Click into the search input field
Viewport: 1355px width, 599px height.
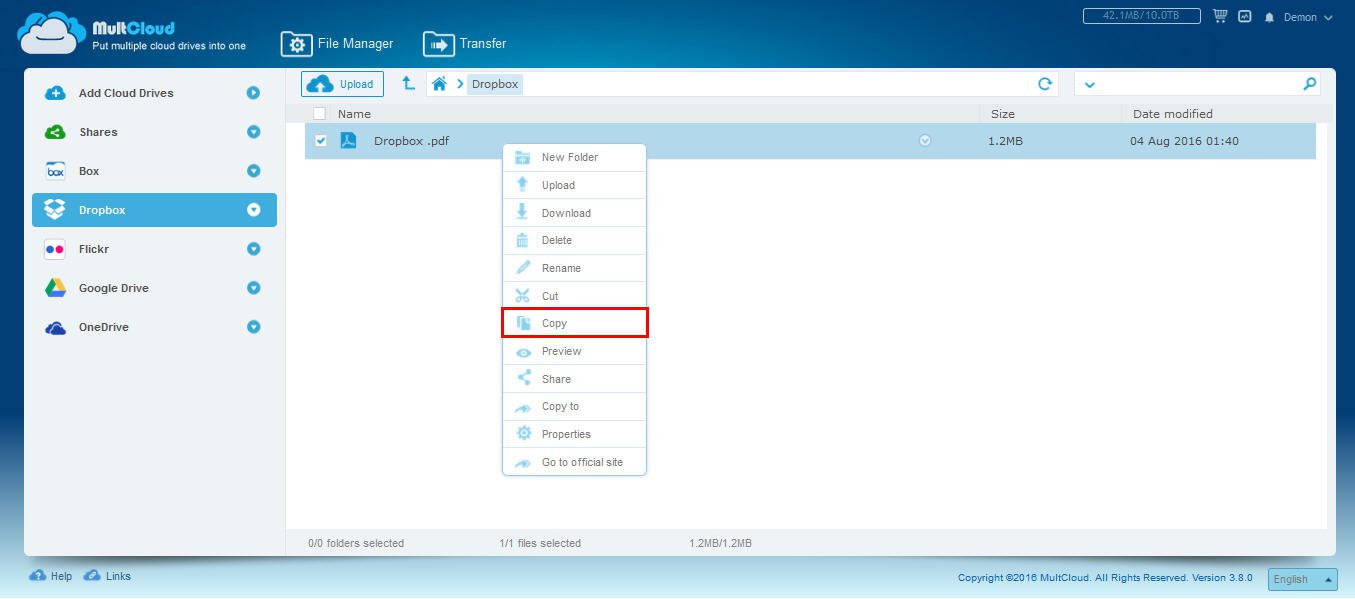[1200, 84]
